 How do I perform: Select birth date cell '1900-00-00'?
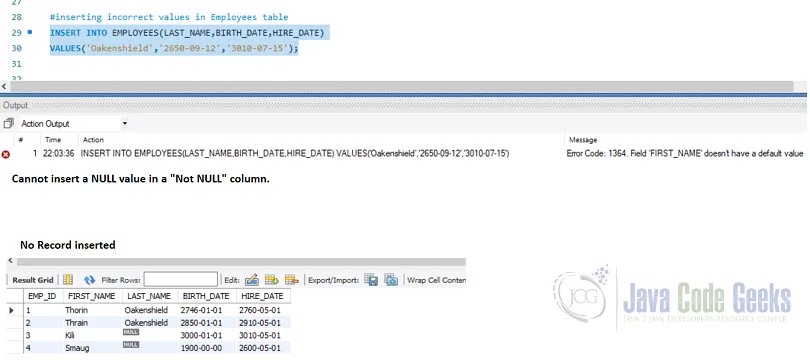207,348
